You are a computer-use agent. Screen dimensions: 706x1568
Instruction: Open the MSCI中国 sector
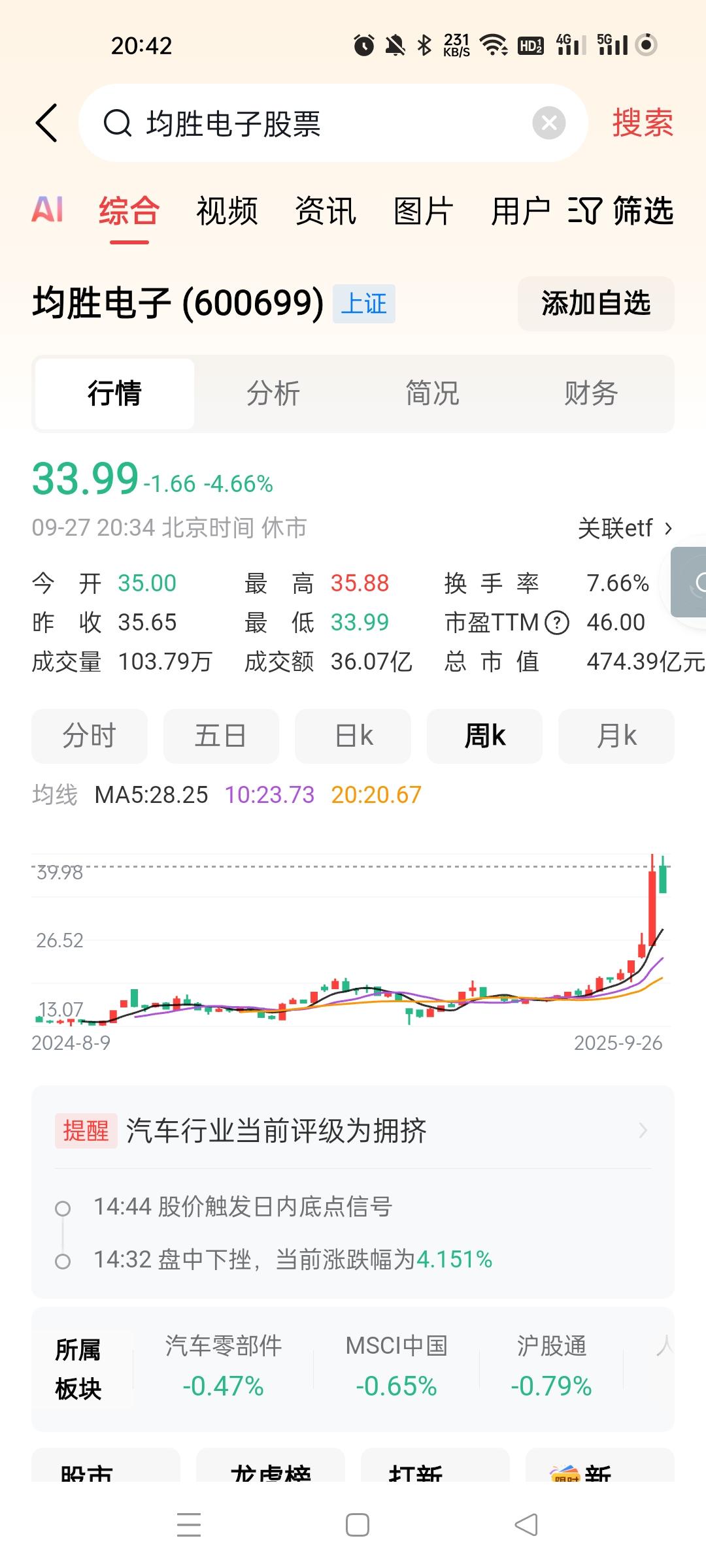[396, 1366]
